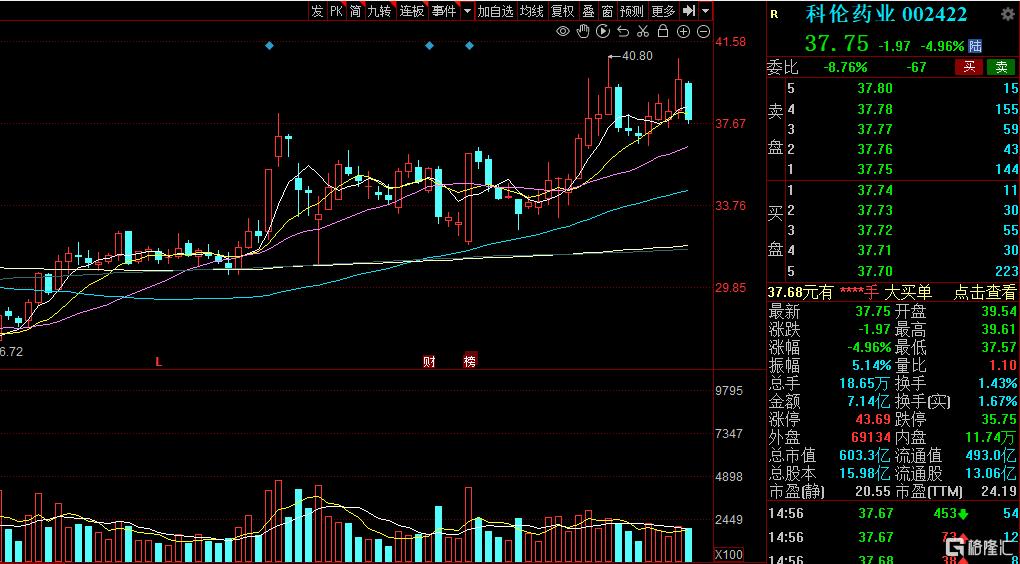
Task: Open the 预测 forecast item
Action: click(632, 11)
